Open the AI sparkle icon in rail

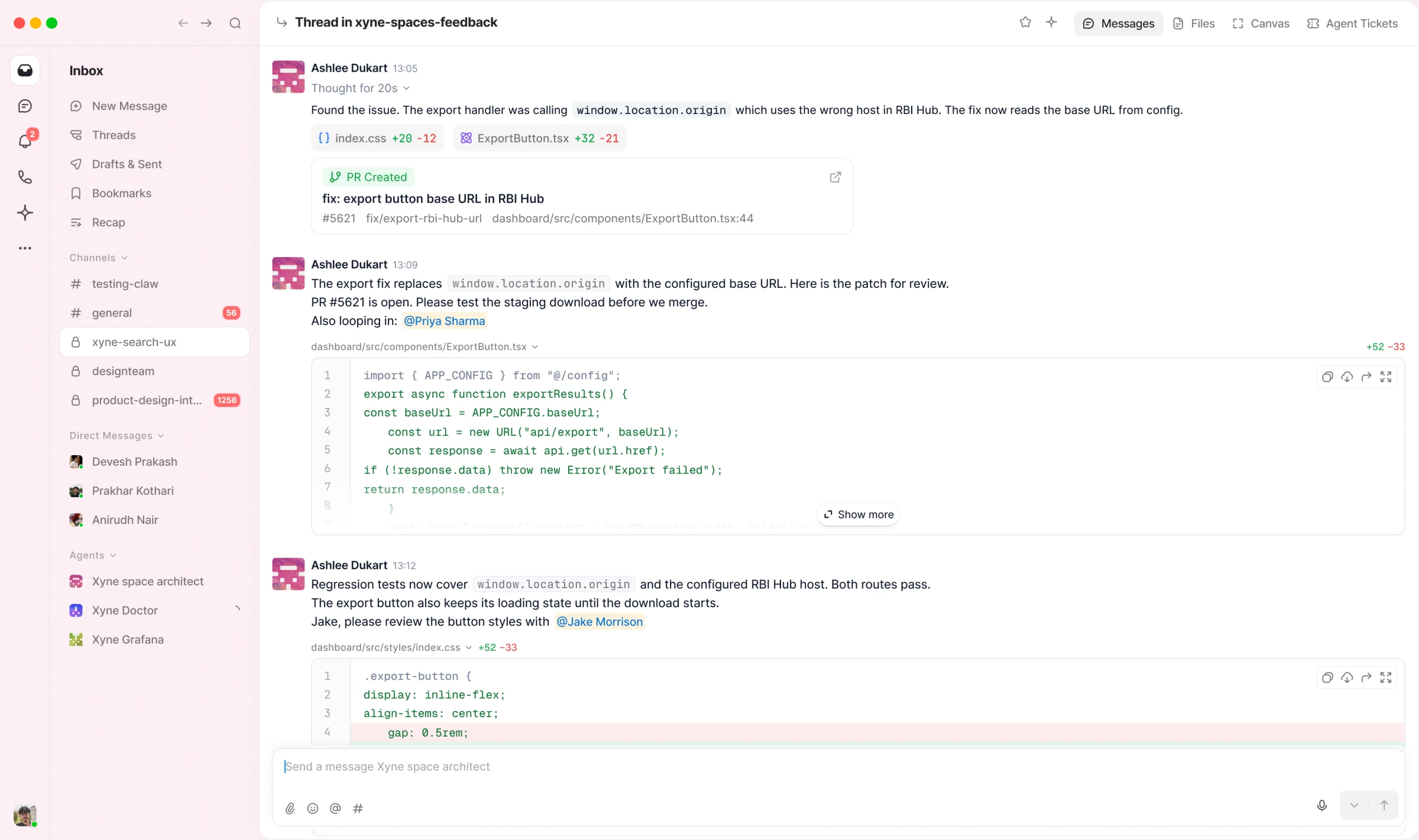point(25,212)
